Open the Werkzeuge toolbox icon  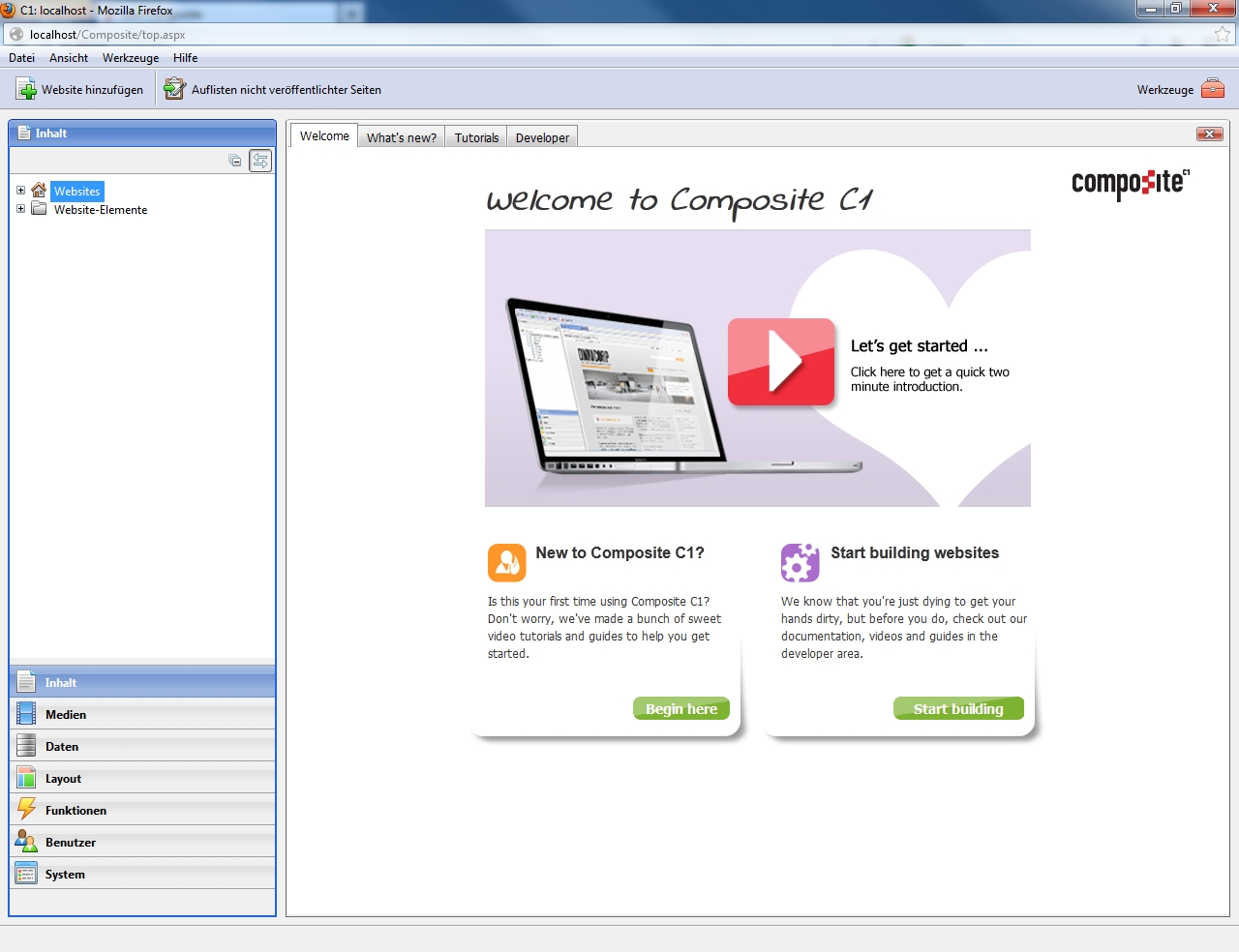1212,89
